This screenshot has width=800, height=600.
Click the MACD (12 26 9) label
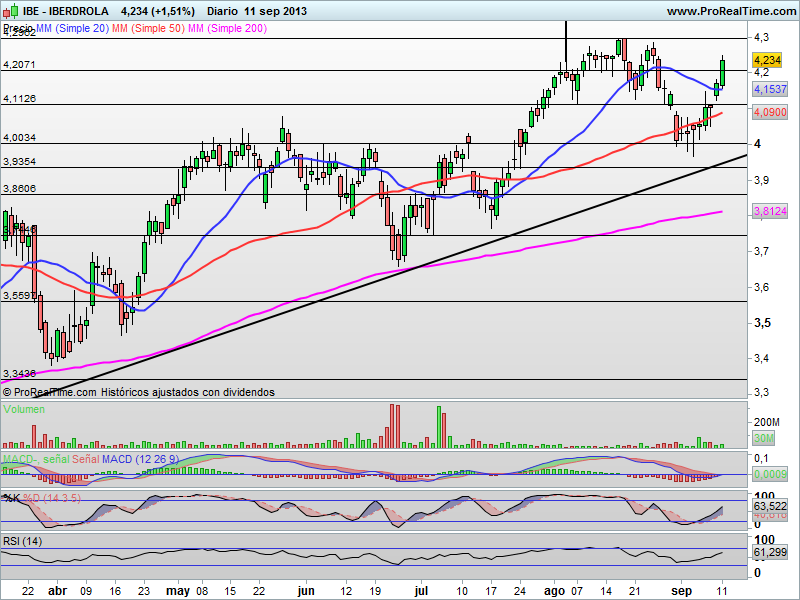(140, 459)
